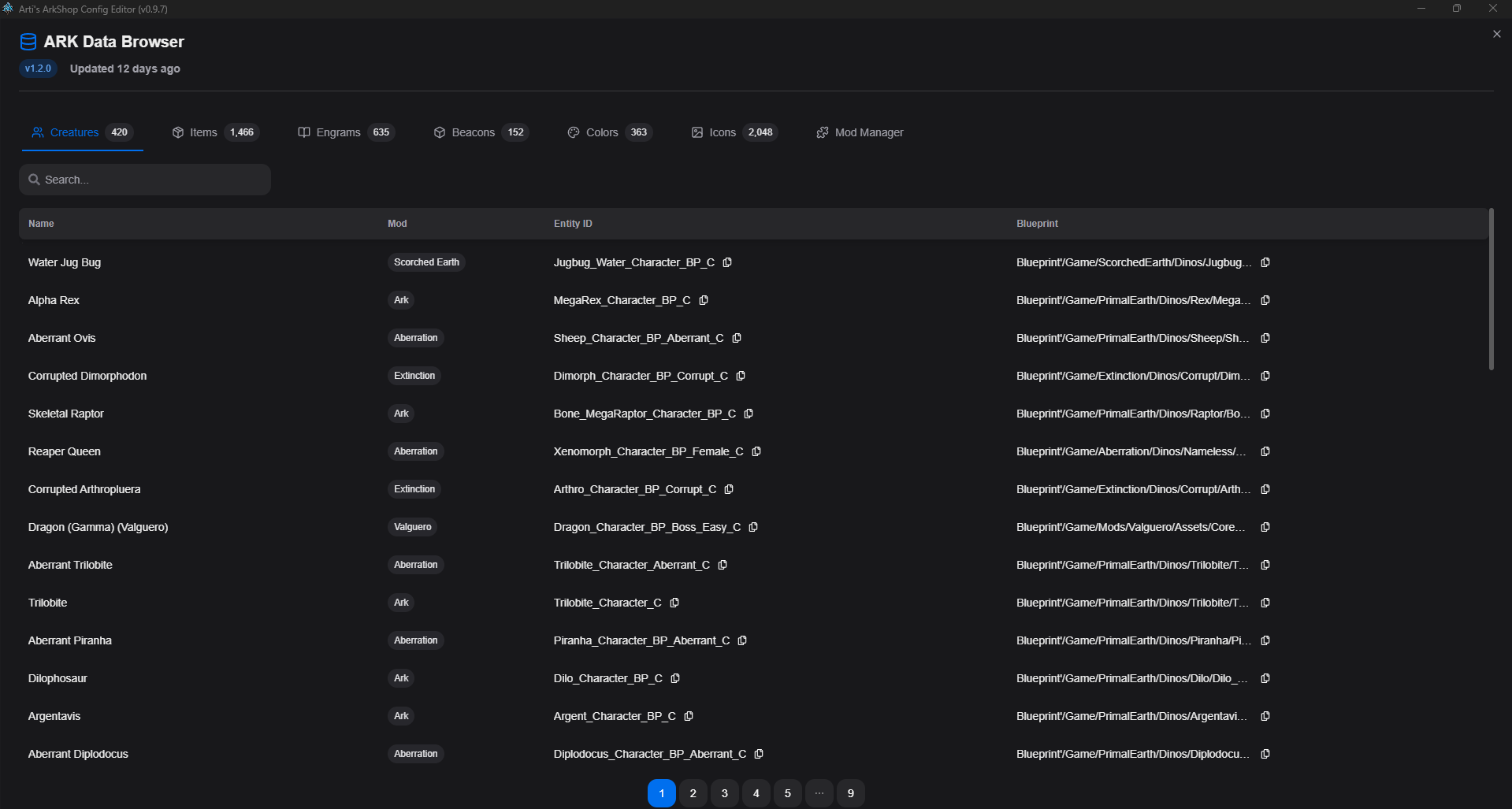Select the Dragon (Gamma) (Valguero) name
1512x809 pixels.
click(x=98, y=527)
